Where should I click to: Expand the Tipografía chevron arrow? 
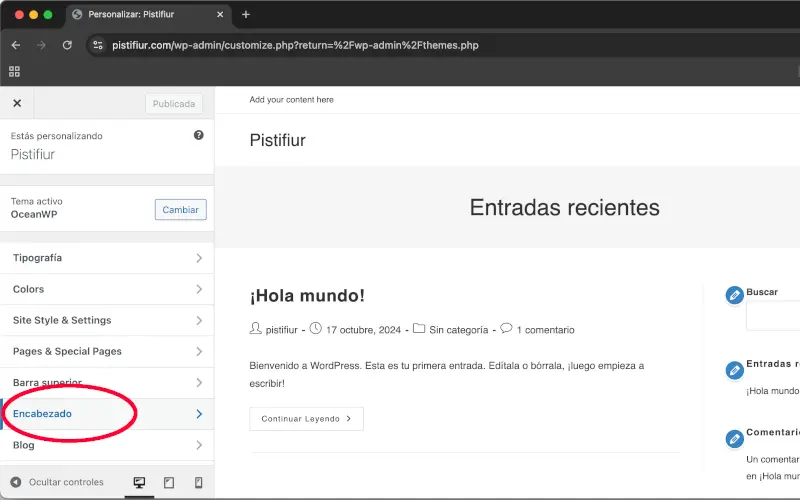tap(199, 258)
